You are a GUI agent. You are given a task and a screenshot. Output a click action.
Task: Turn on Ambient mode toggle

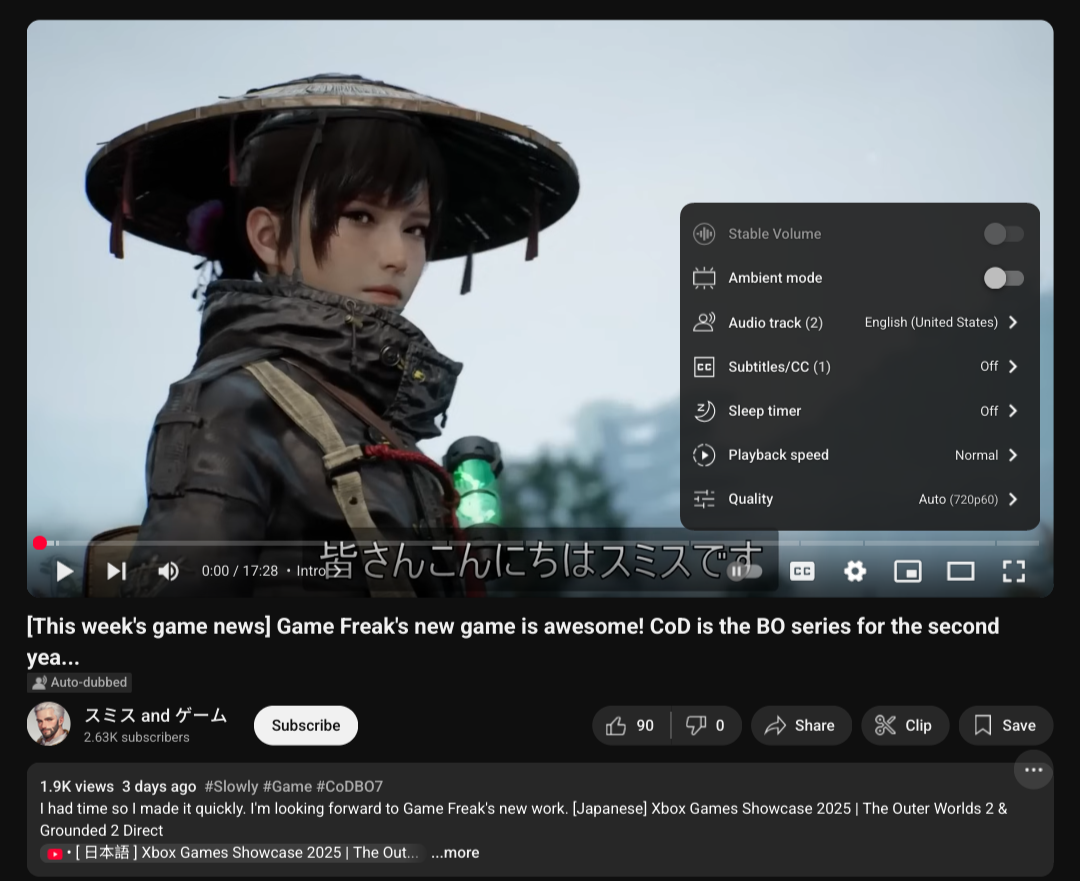(x=1004, y=278)
